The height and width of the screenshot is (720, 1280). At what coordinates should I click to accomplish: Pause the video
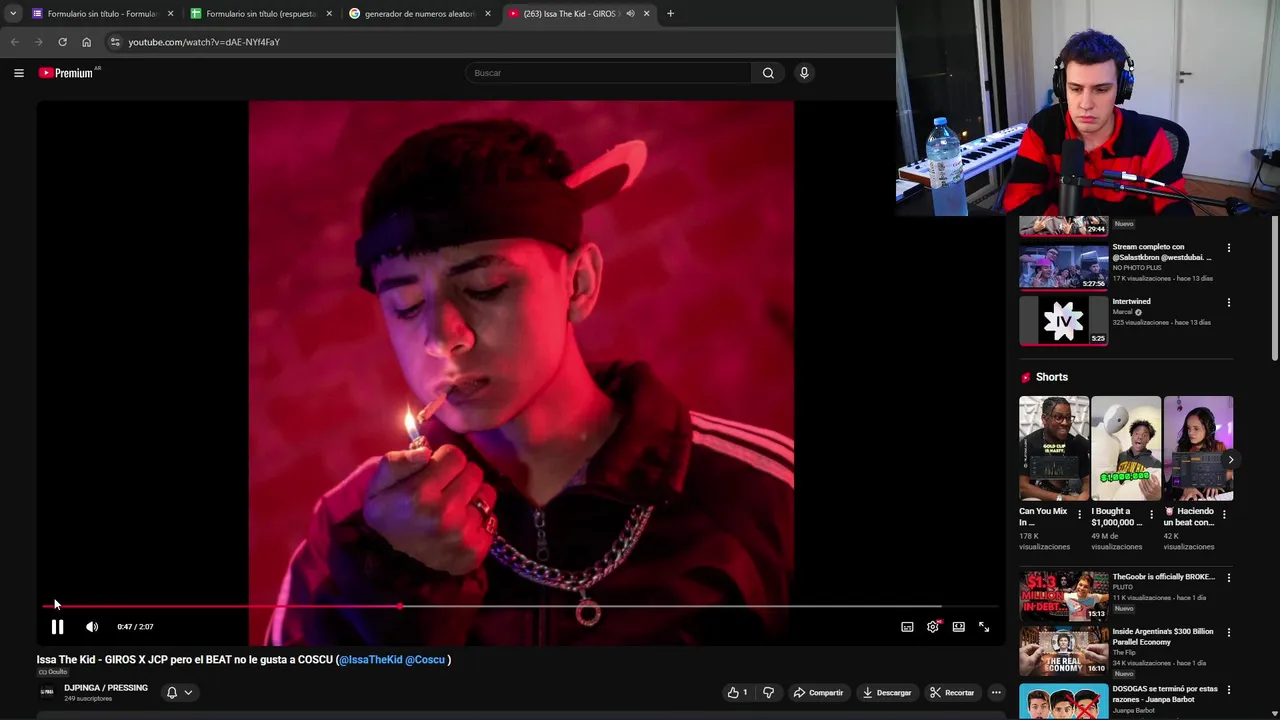coord(57,627)
